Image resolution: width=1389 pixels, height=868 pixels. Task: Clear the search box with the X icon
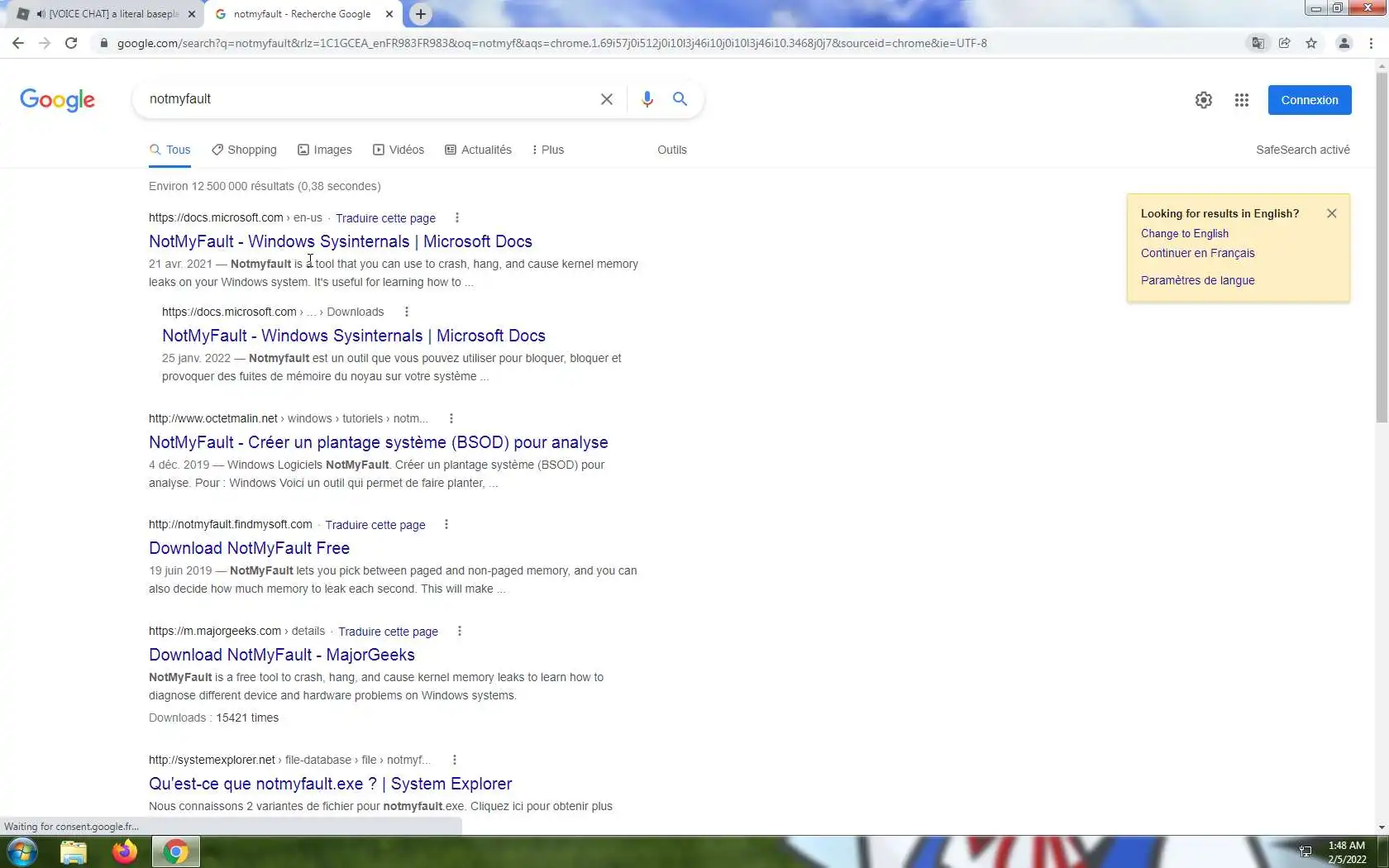[x=607, y=99]
